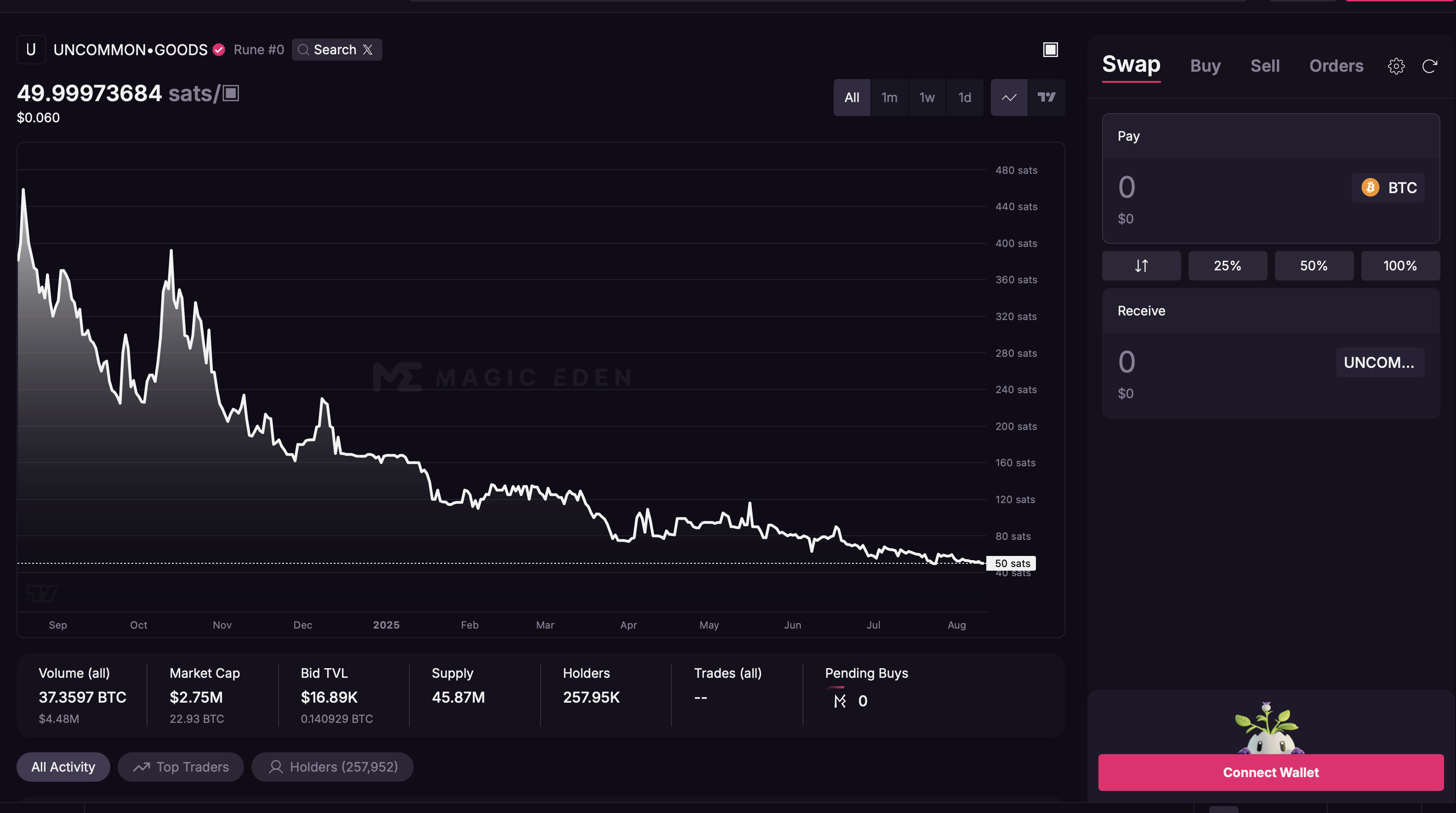
Task: Click the TradingView logo on chart
Action: 42,593
